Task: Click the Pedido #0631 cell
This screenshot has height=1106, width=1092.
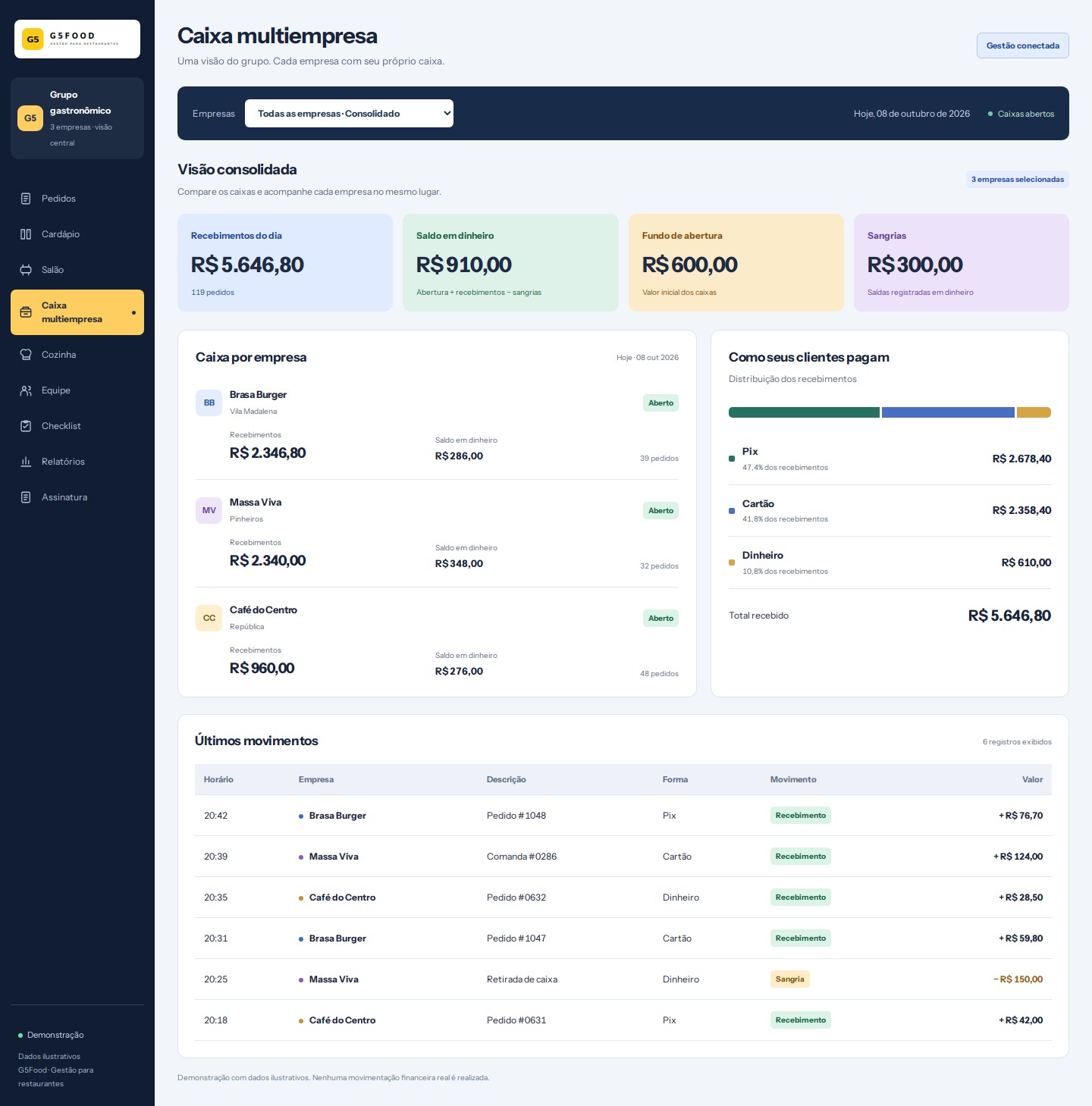Action: click(516, 1020)
